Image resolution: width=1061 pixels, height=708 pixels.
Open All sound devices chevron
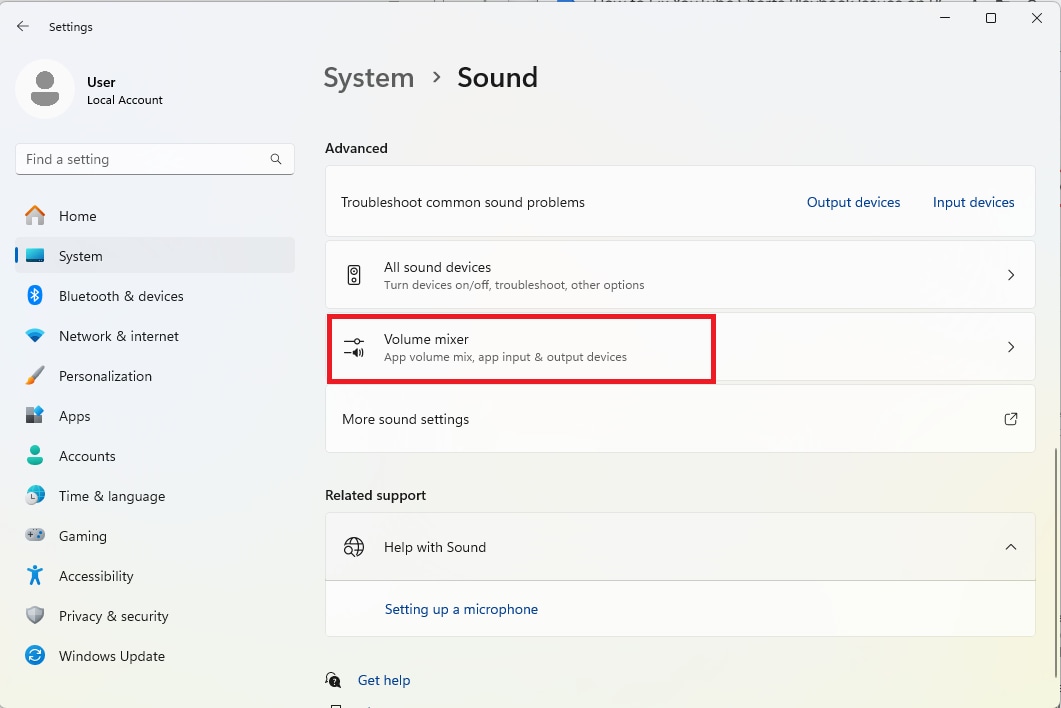pyautogui.click(x=1011, y=275)
